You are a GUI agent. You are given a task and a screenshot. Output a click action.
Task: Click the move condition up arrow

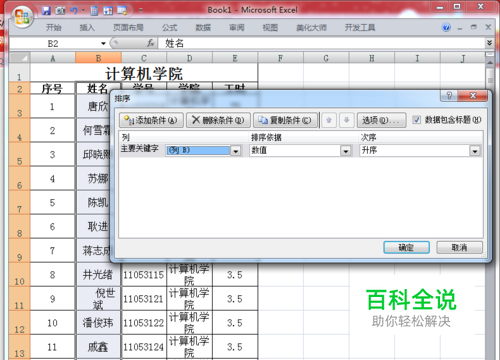329,120
